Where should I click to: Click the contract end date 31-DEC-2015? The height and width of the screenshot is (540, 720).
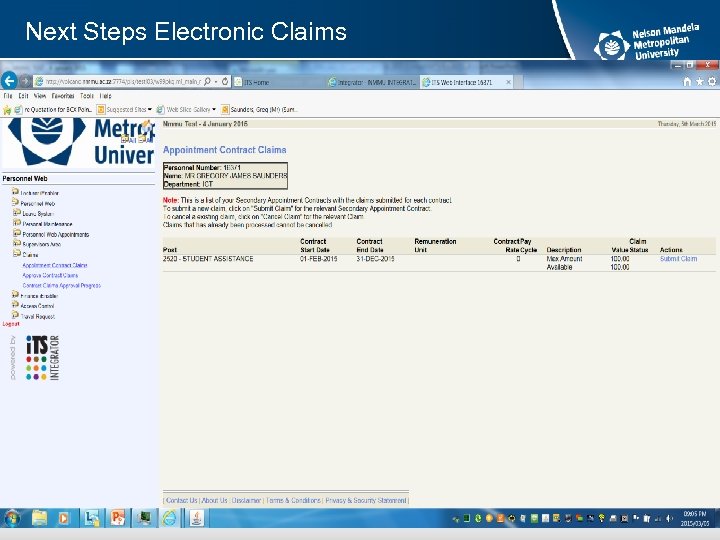click(x=375, y=259)
